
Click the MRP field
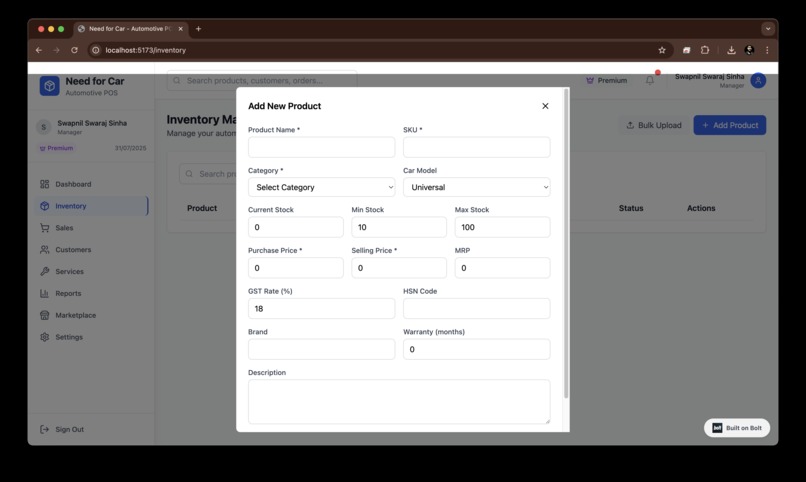coord(502,268)
